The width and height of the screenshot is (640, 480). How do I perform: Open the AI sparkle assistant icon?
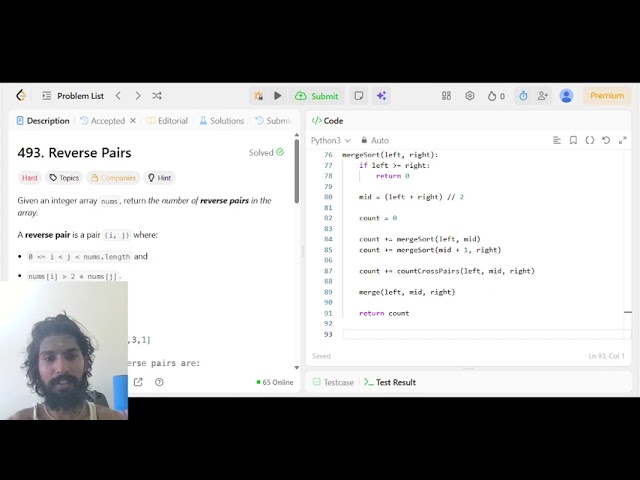point(382,96)
